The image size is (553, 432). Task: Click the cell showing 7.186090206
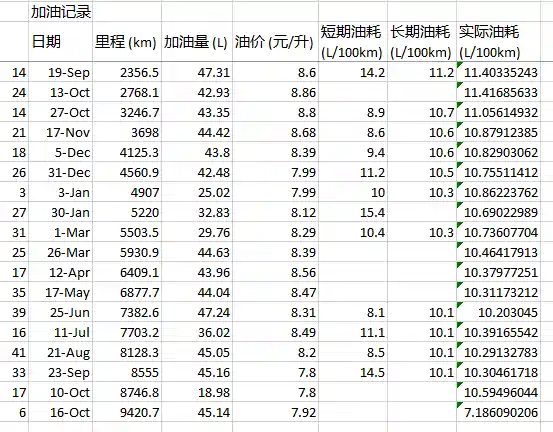498,412
